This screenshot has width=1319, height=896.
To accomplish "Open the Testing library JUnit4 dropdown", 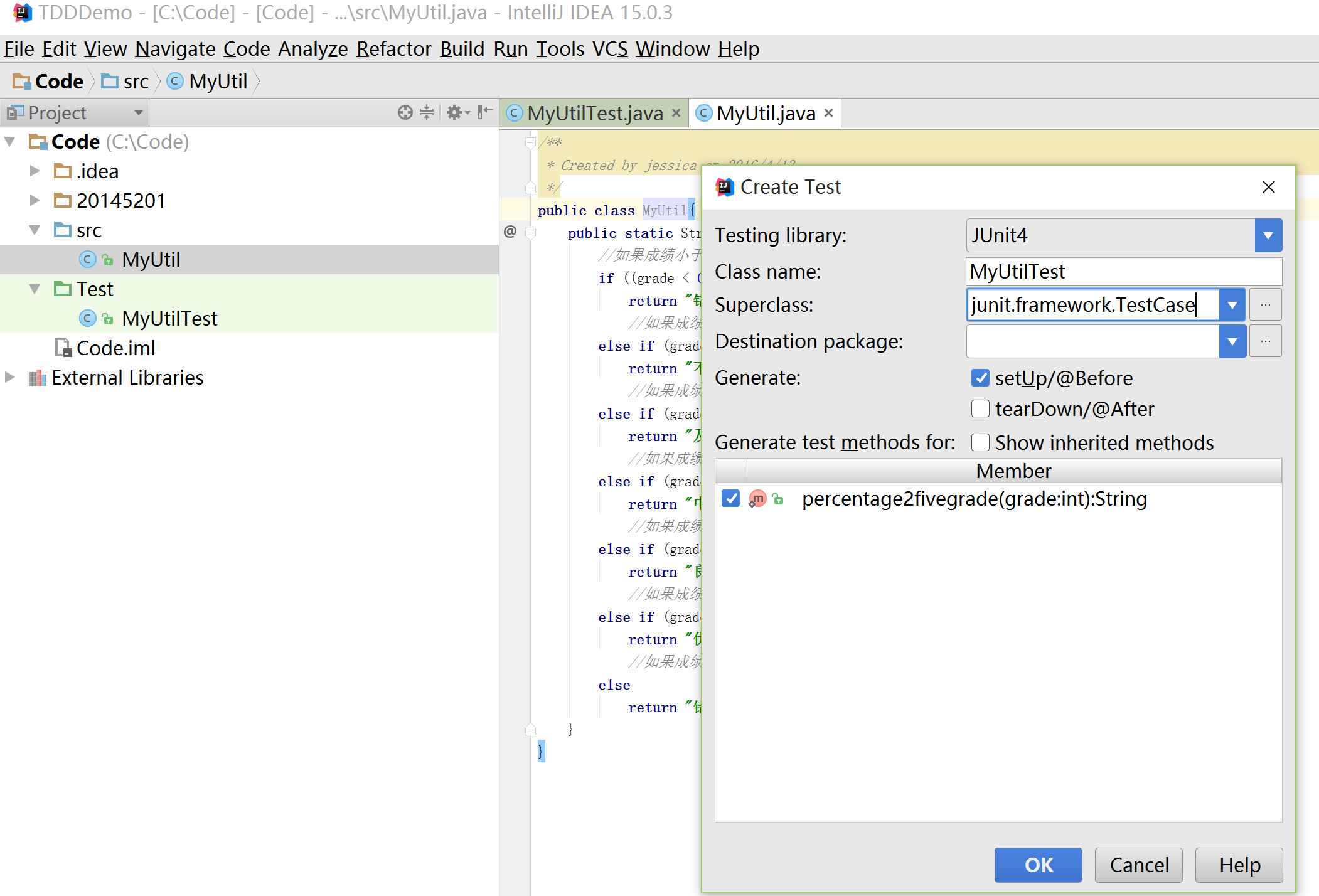I will 1268,235.
